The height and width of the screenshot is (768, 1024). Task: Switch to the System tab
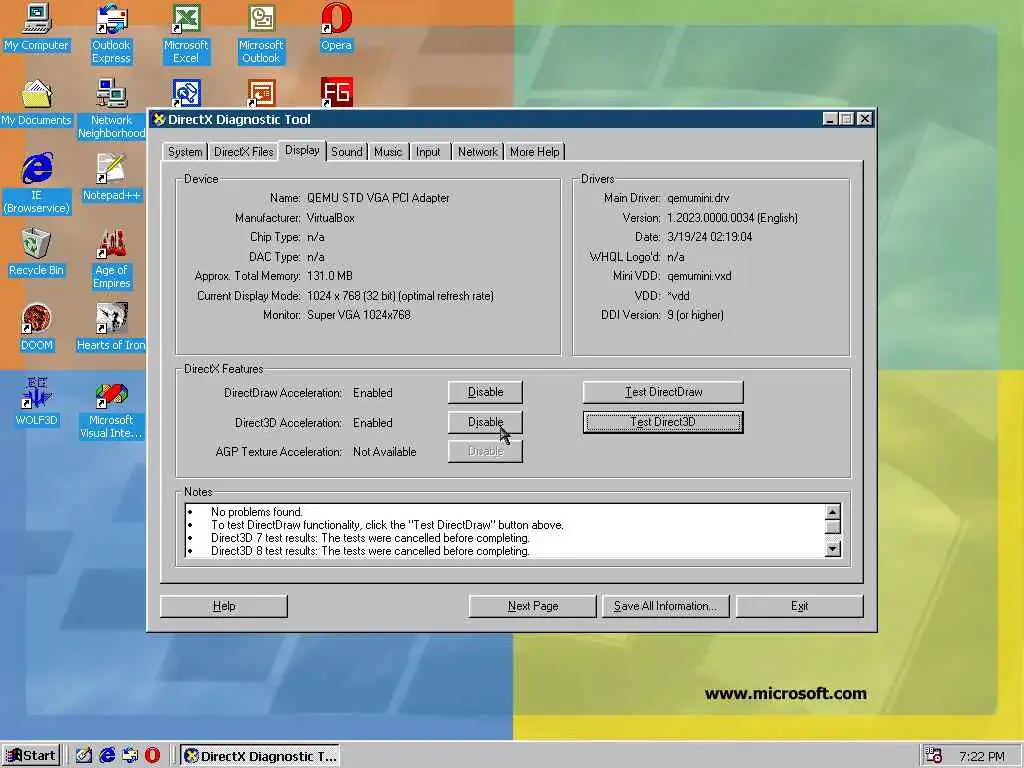185,152
